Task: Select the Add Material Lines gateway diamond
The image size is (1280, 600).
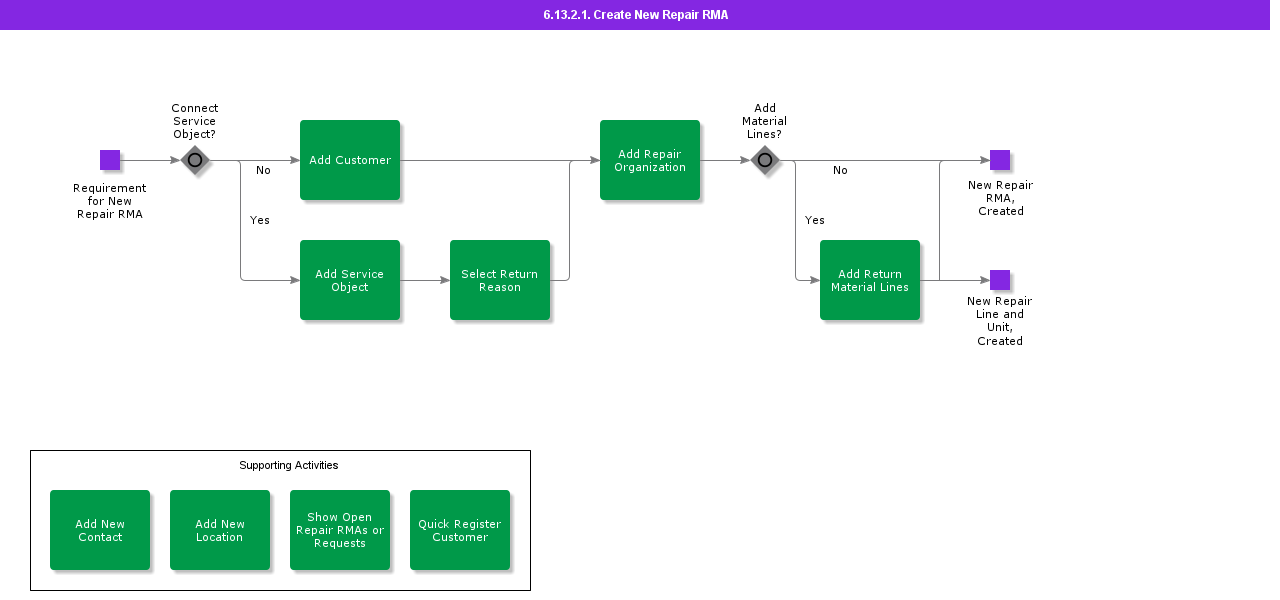Action: (765, 160)
